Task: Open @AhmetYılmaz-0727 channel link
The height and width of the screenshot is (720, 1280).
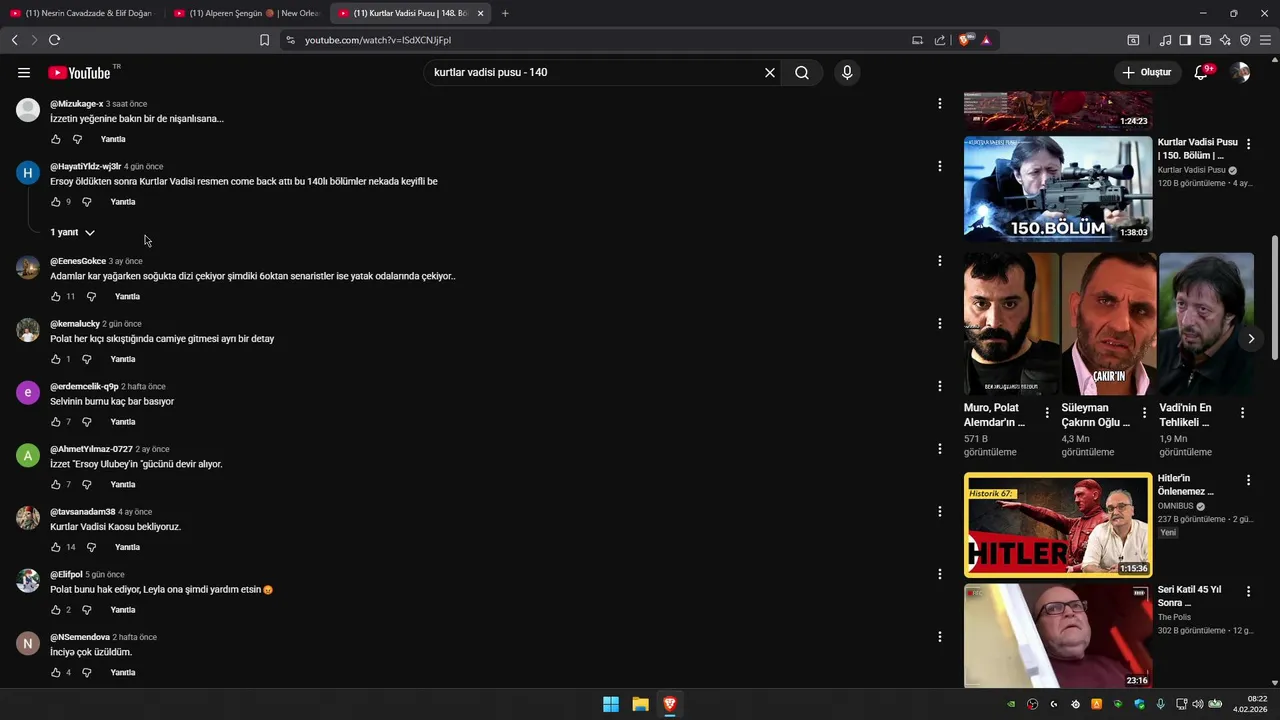Action: pyautogui.click(x=91, y=449)
